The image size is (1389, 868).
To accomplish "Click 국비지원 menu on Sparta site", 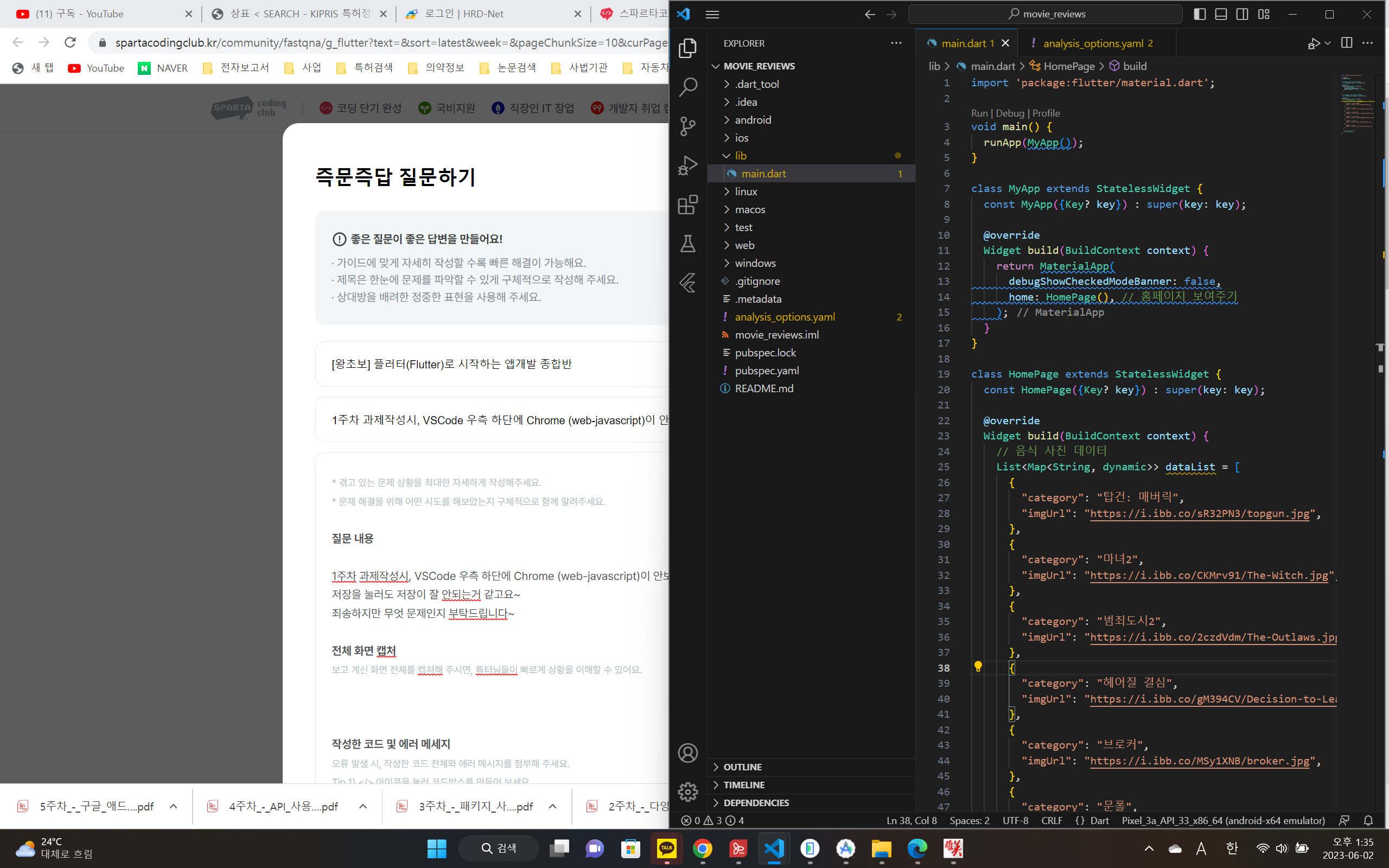I will click(447, 108).
